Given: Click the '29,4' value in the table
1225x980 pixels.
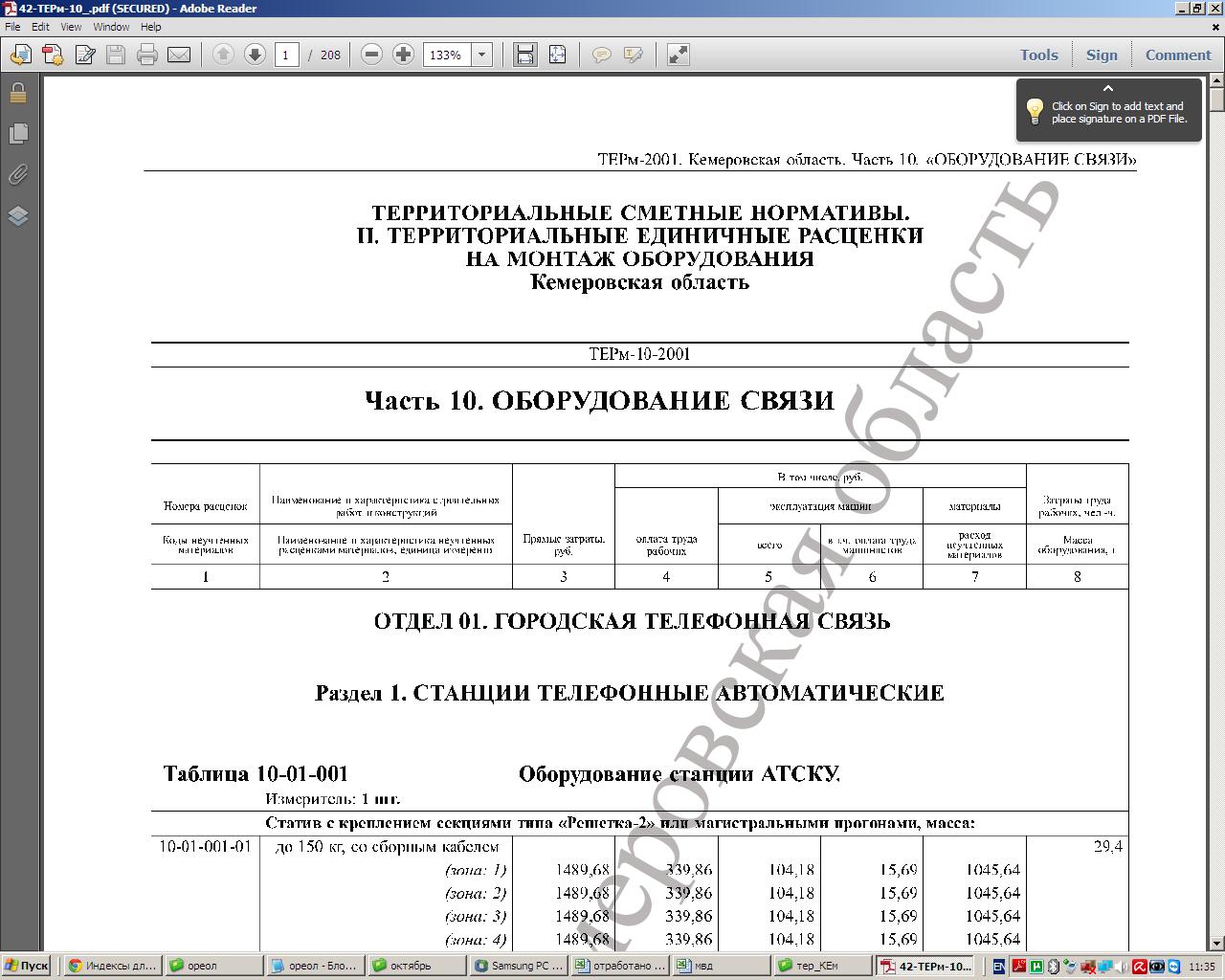Looking at the screenshot, I should (x=1107, y=846).
